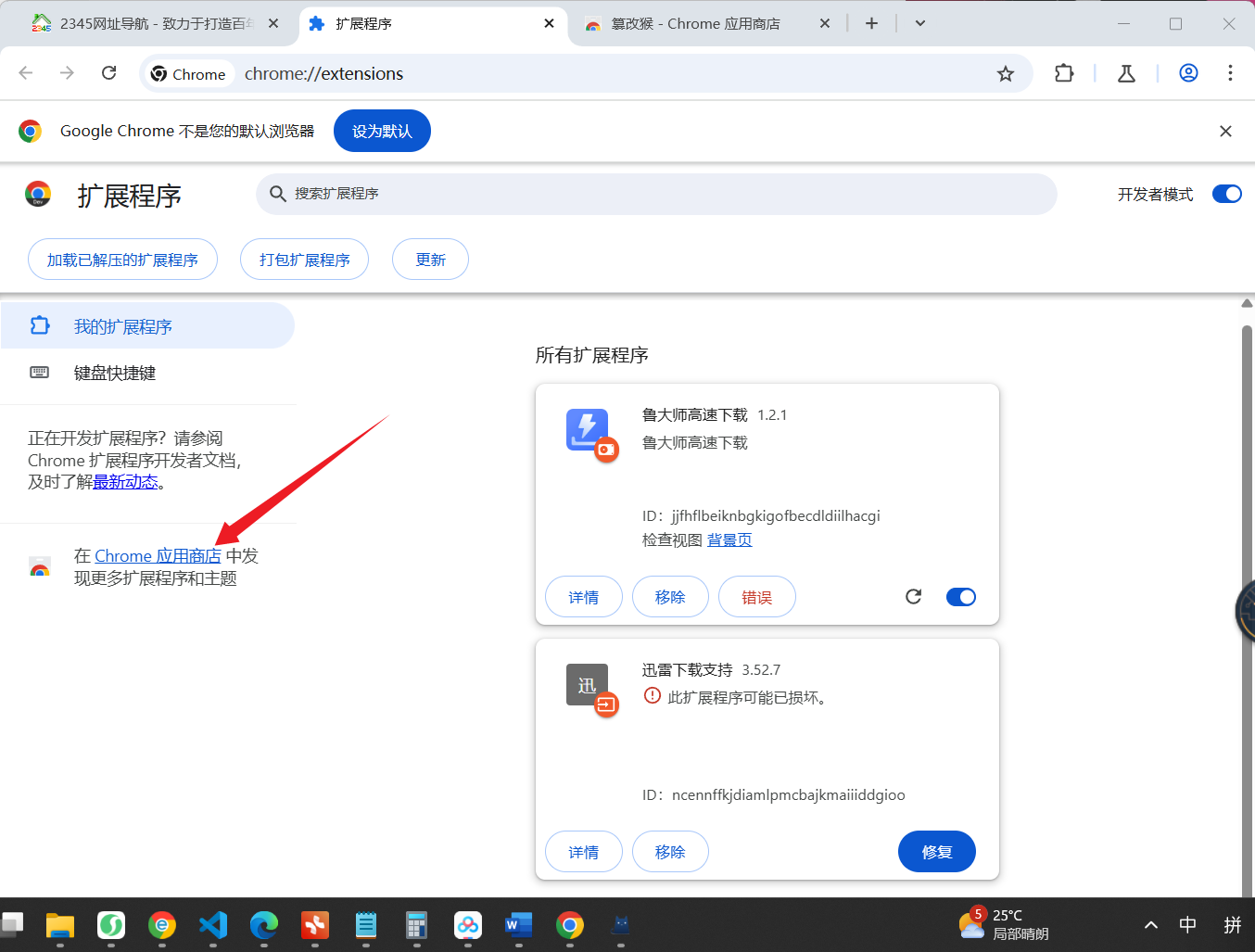1255x952 pixels.
Task: Click 修复 for 迅雷下载支持
Action: pos(937,852)
